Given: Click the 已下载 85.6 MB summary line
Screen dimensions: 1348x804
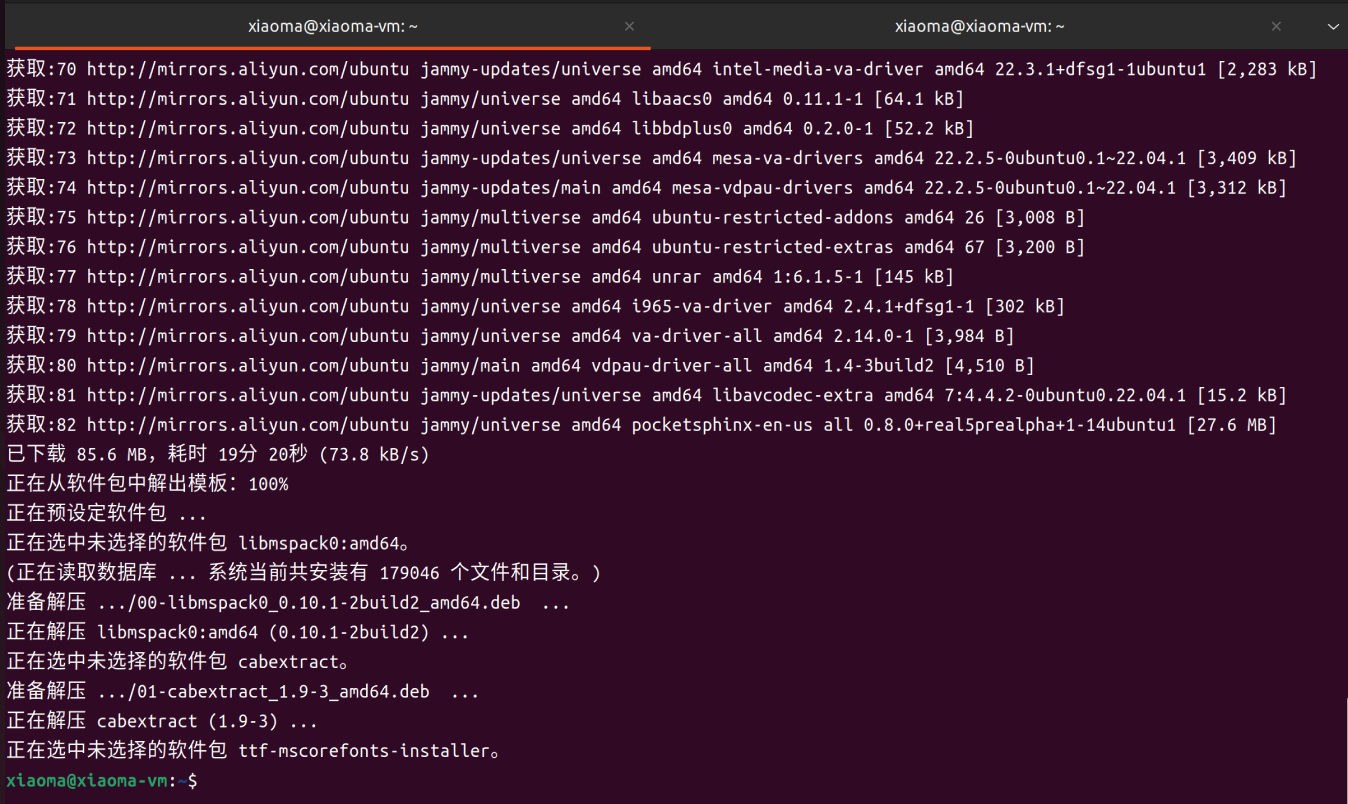Looking at the screenshot, I should pyautogui.click(x=218, y=454).
